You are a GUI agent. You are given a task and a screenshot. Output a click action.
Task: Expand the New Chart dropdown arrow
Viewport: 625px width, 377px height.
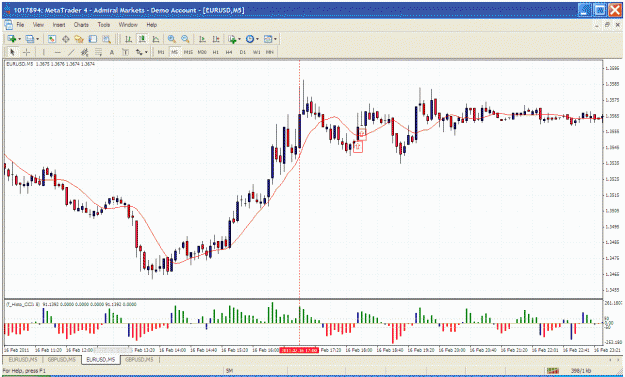coord(19,39)
